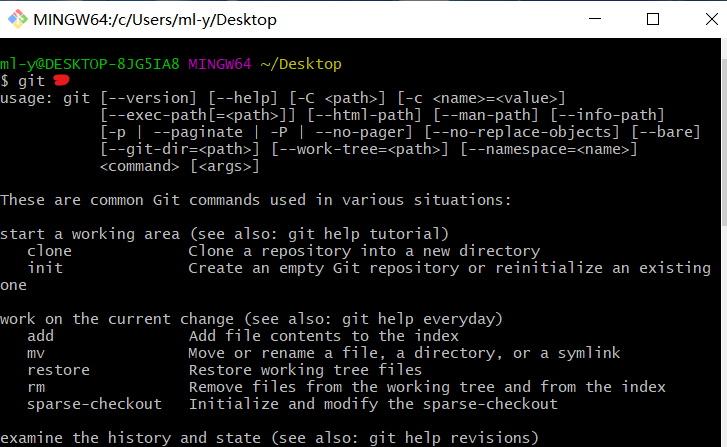Maximize the MINGW64 terminal window
Viewport: 727px width, 447px height.
coord(653,19)
